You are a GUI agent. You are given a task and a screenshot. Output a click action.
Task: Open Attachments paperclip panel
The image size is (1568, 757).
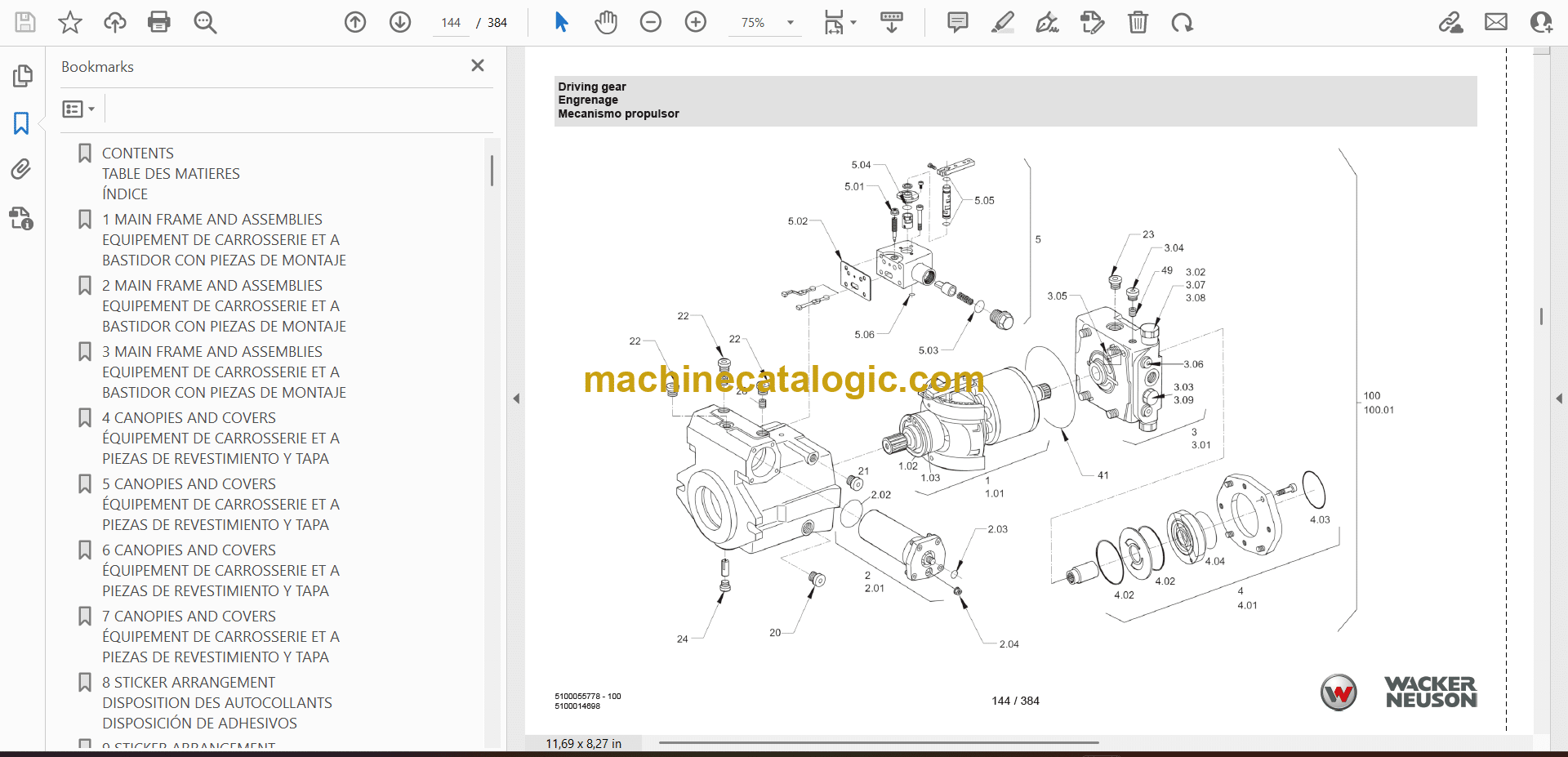[22, 169]
